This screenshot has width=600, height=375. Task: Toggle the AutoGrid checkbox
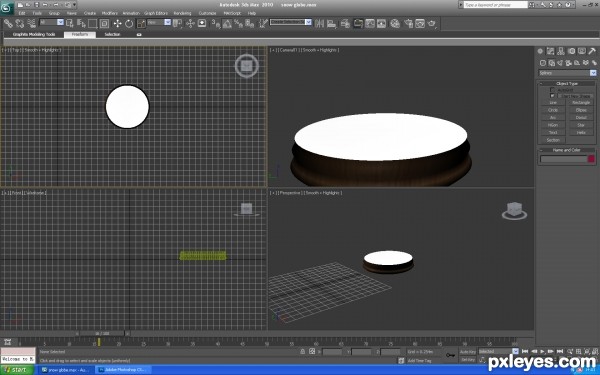552,90
